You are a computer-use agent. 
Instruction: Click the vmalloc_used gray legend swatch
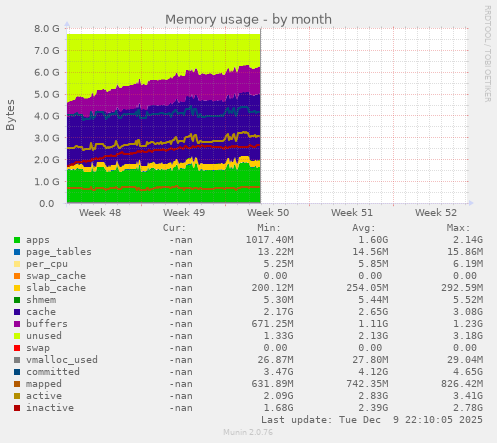[x=17, y=360]
